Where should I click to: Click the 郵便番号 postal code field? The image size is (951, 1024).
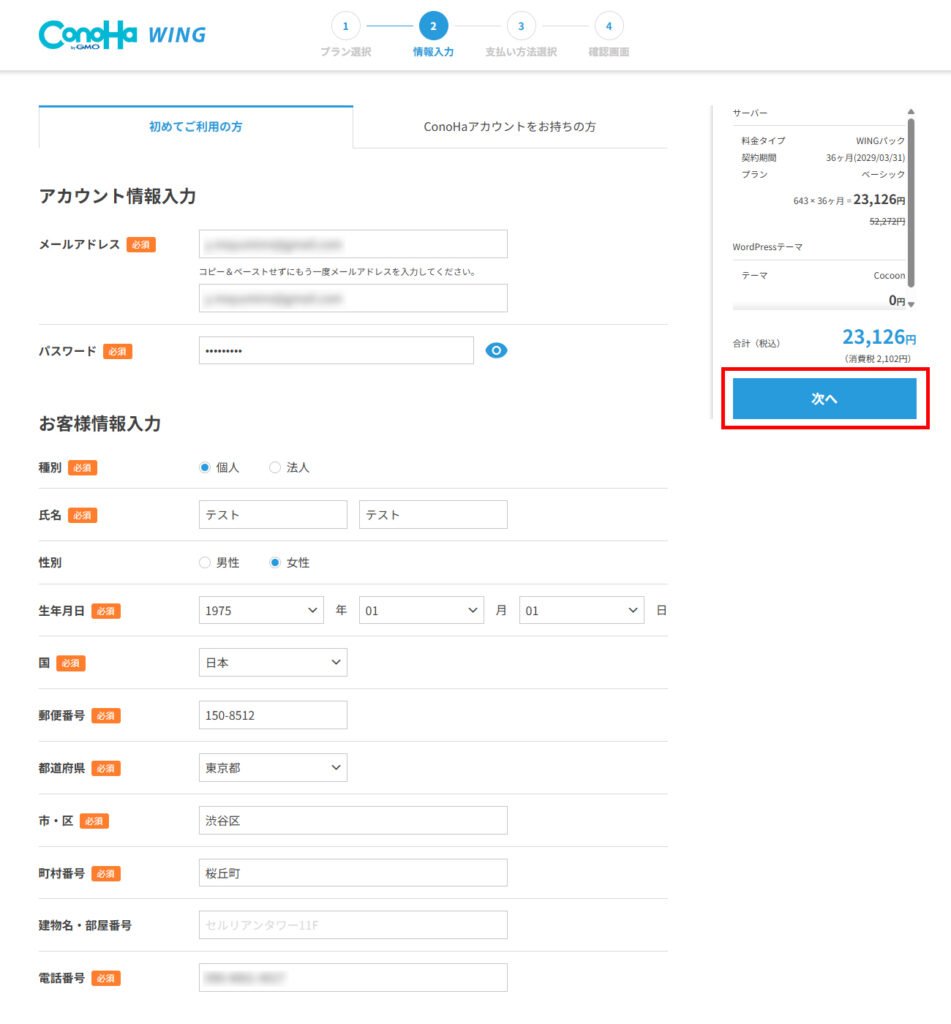click(x=273, y=715)
